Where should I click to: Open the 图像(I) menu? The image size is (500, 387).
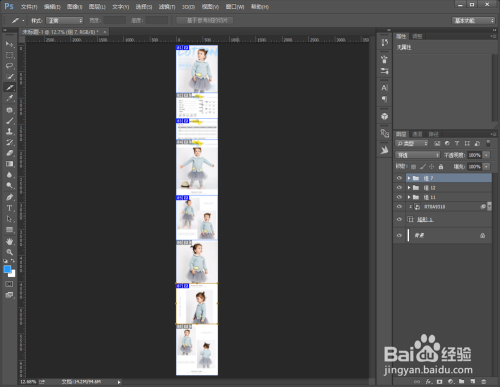(x=74, y=7)
